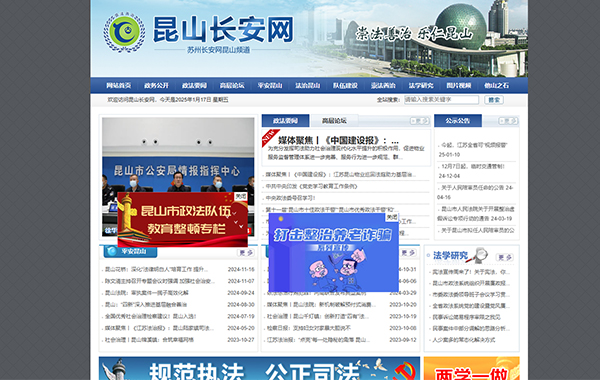This screenshot has width=600, height=380.
Task: Go to 队伍建设 navigation item
Action: pyautogui.click(x=345, y=85)
